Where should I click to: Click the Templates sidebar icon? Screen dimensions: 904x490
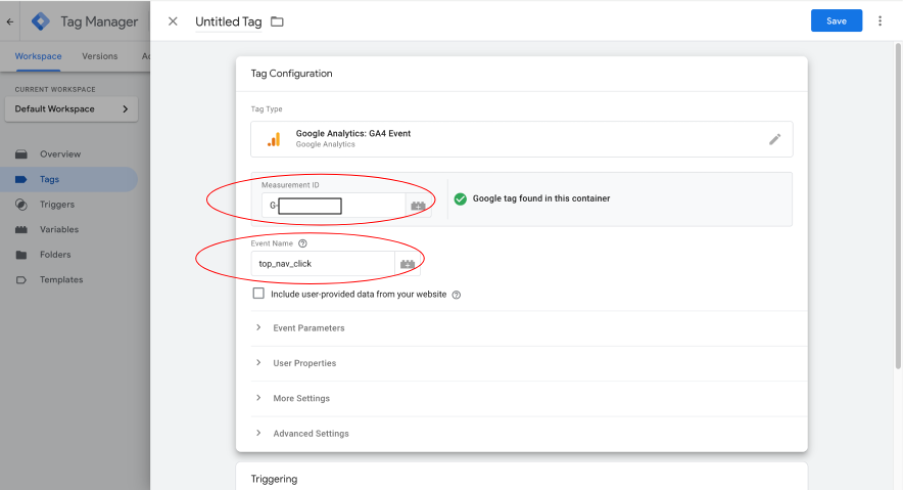(21, 280)
